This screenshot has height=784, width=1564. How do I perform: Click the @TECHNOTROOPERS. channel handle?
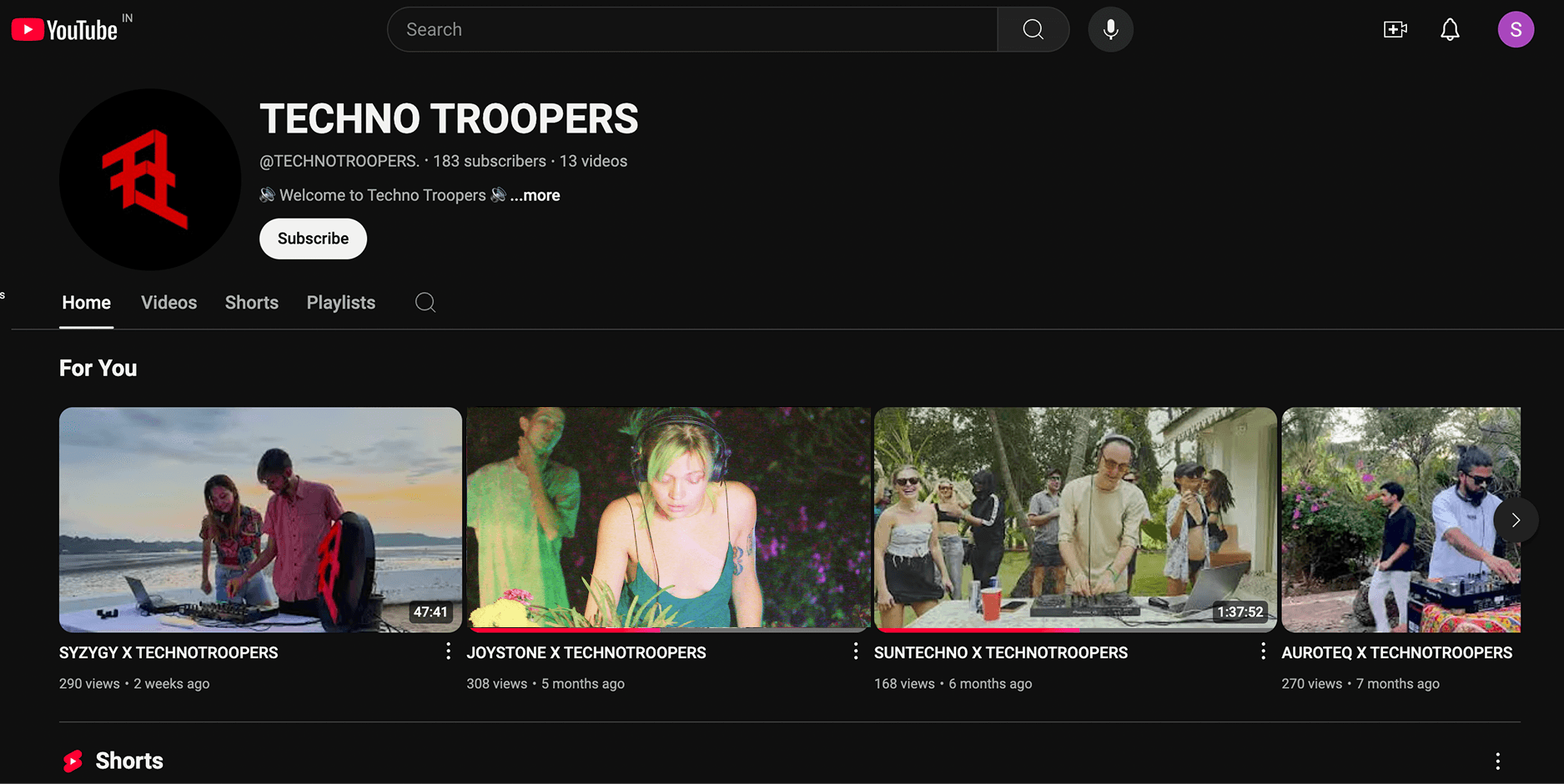tap(339, 161)
